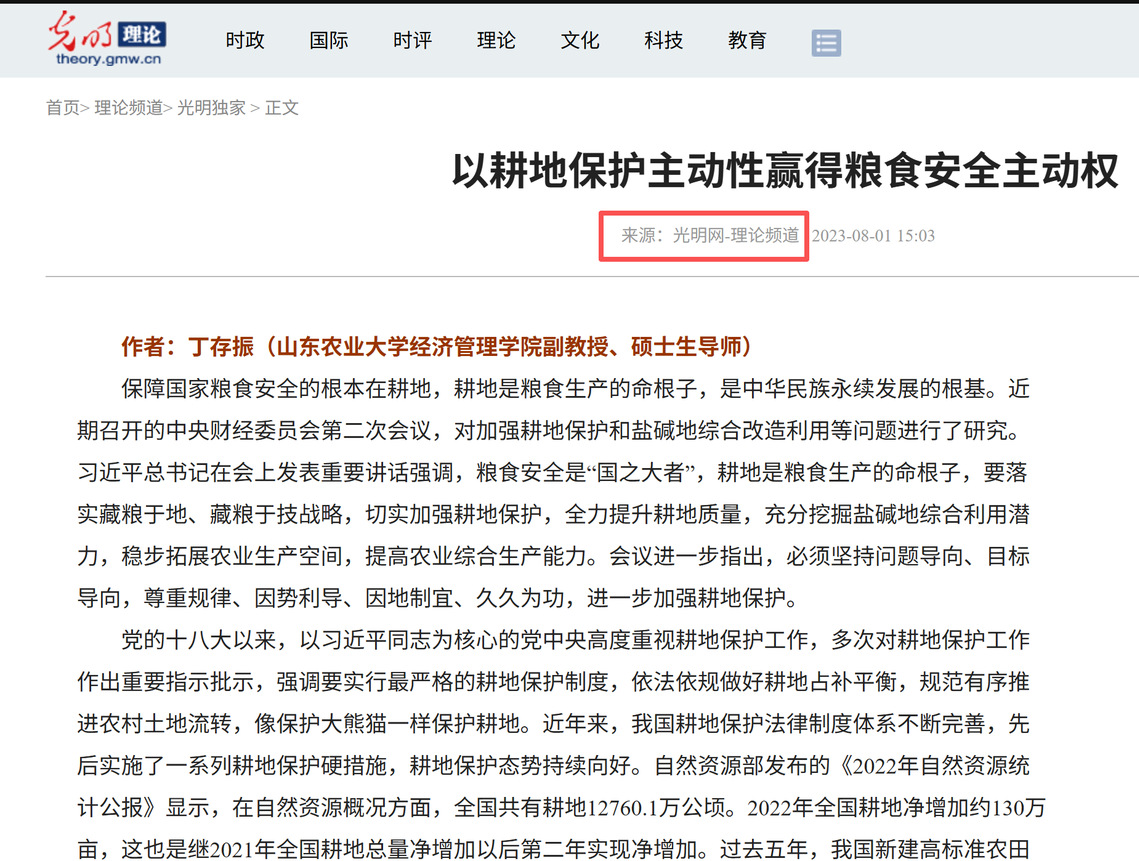The height and width of the screenshot is (861, 1139).
Task: Follow the 光明独家 breadcrumb link
Action: click(x=211, y=108)
